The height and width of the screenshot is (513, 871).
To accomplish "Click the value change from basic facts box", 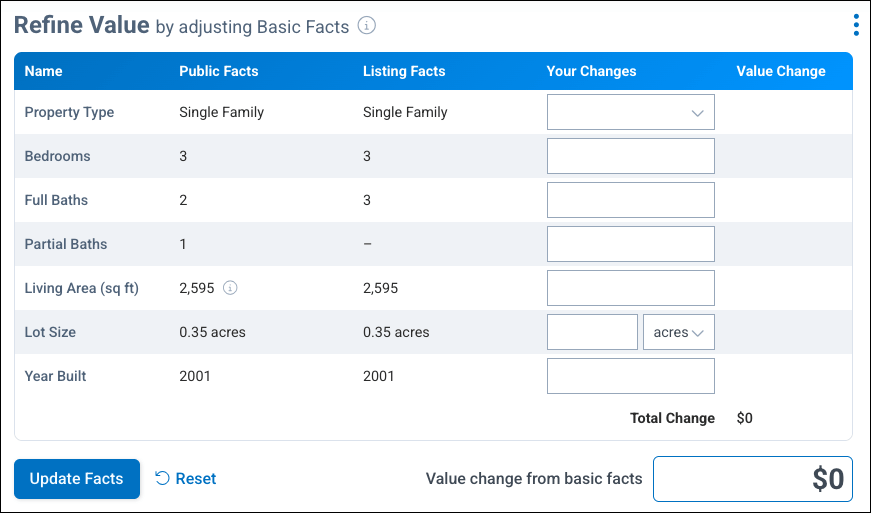I will pos(752,479).
